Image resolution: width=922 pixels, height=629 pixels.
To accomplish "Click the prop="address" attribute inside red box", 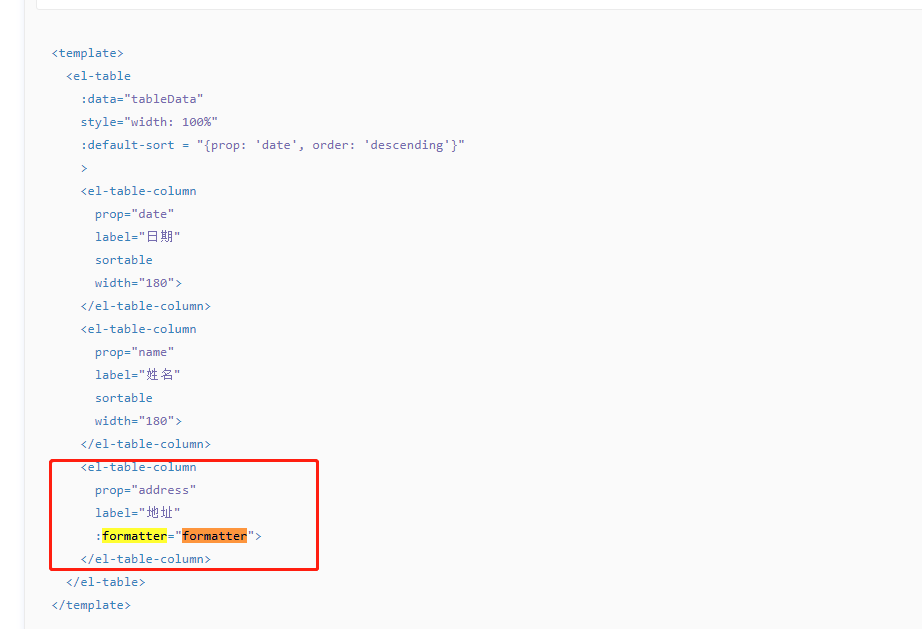I will 143,489.
